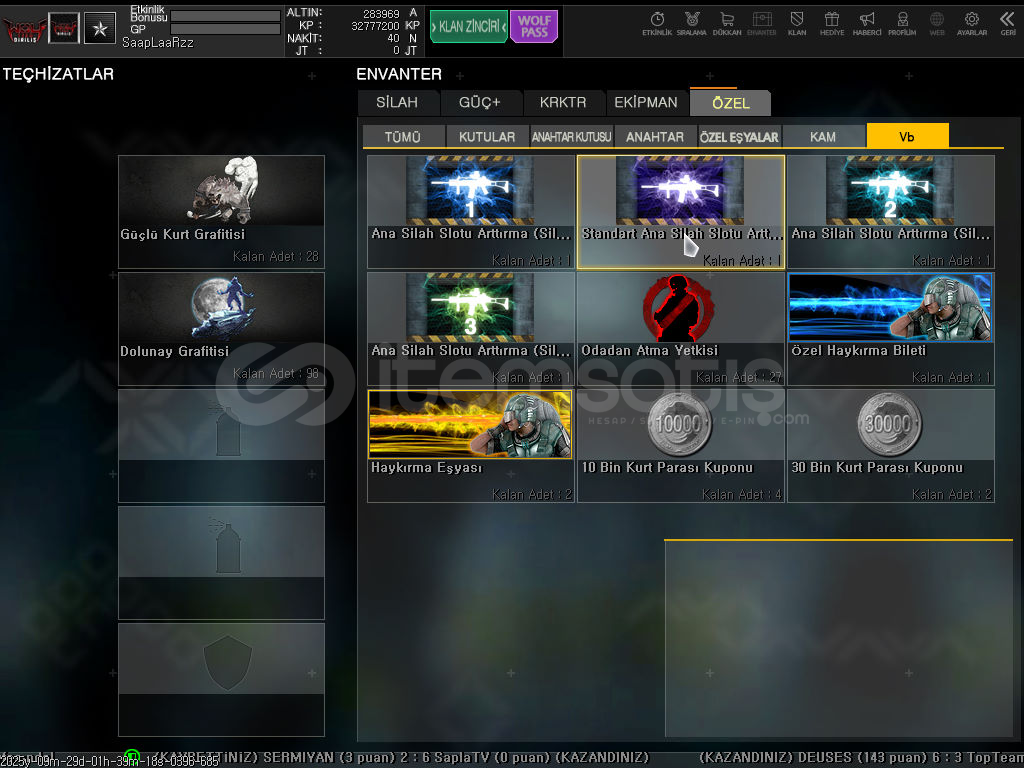Select Güçlü Kurt Grafitisi equipment slot
Viewport: 1024px width, 768px height.
[x=221, y=212]
